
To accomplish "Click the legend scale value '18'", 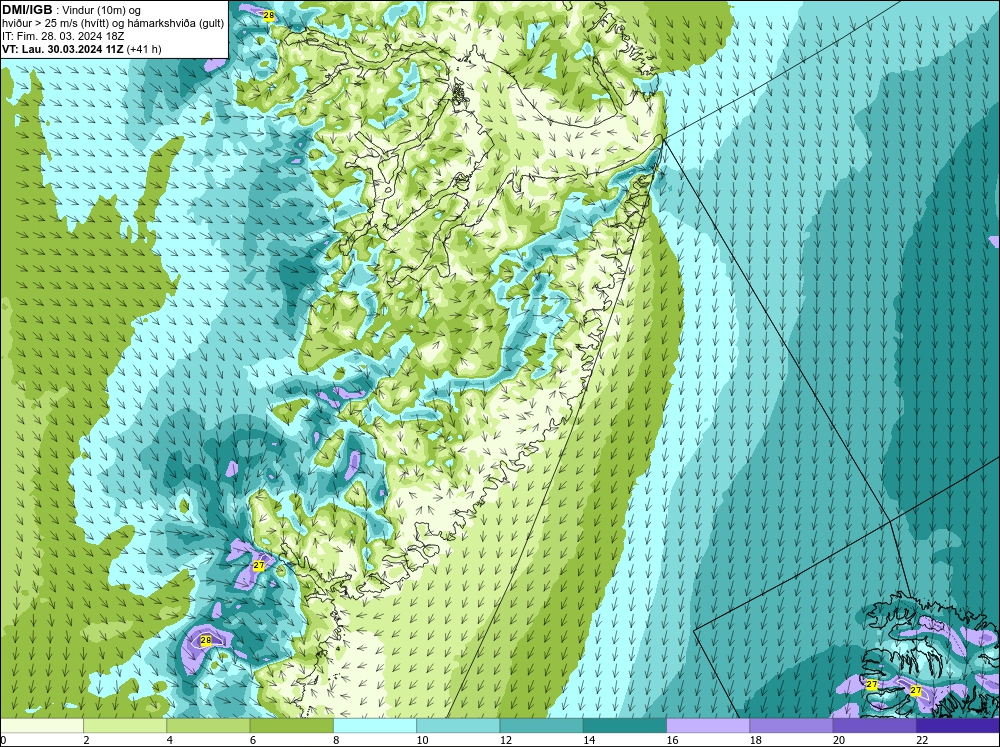I will click(755, 740).
